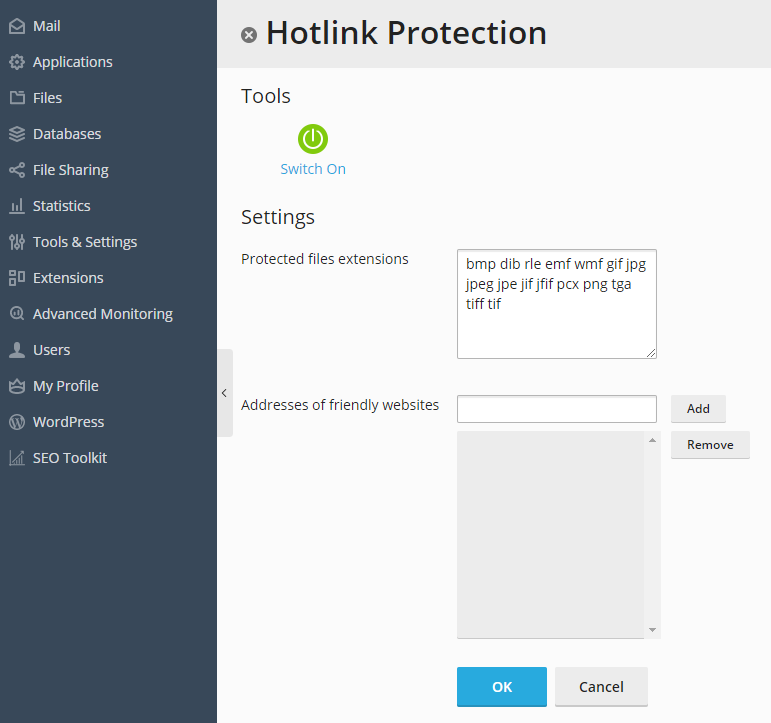The height and width of the screenshot is (723, 771).
Task: Open Statistics via its bar chart icon
Action: (17, 206)
